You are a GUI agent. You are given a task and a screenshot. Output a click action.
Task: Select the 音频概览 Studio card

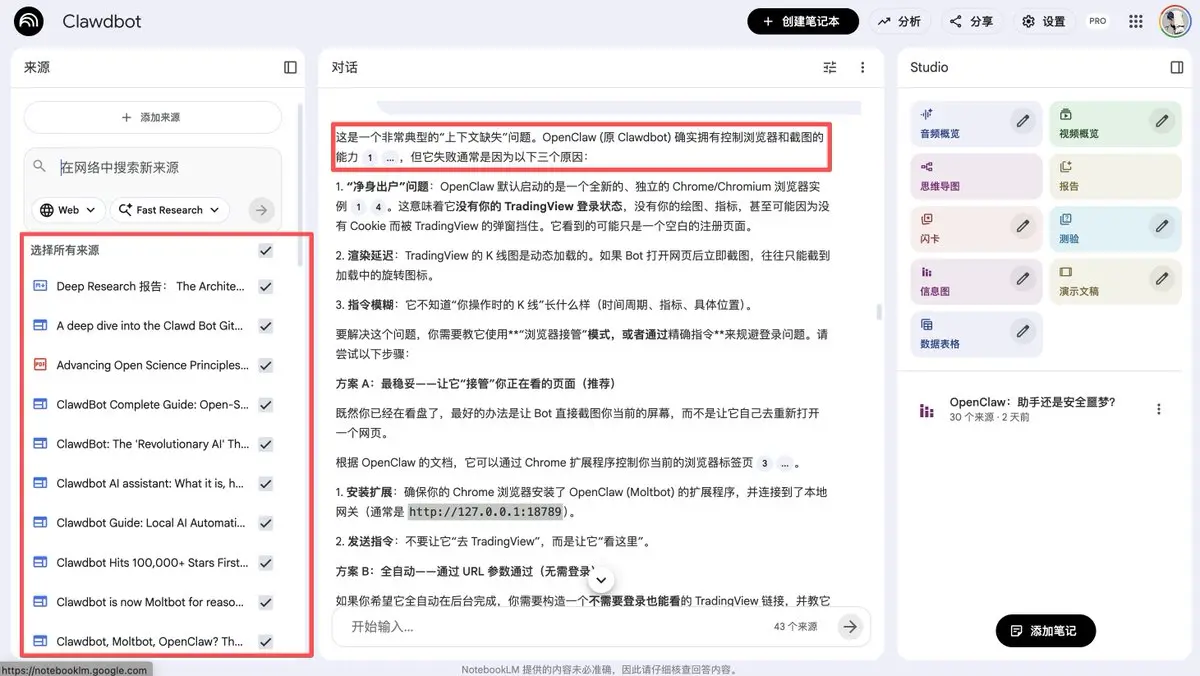976,123
